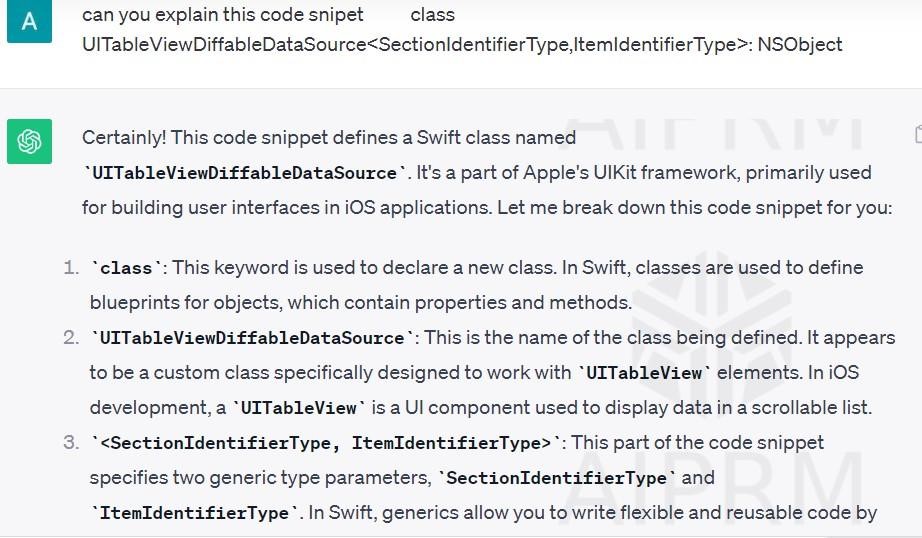The width and height of the screenshot is (922, 538).
Task: Click the green ChatGPT logo avatar
Action: (29, 141)
